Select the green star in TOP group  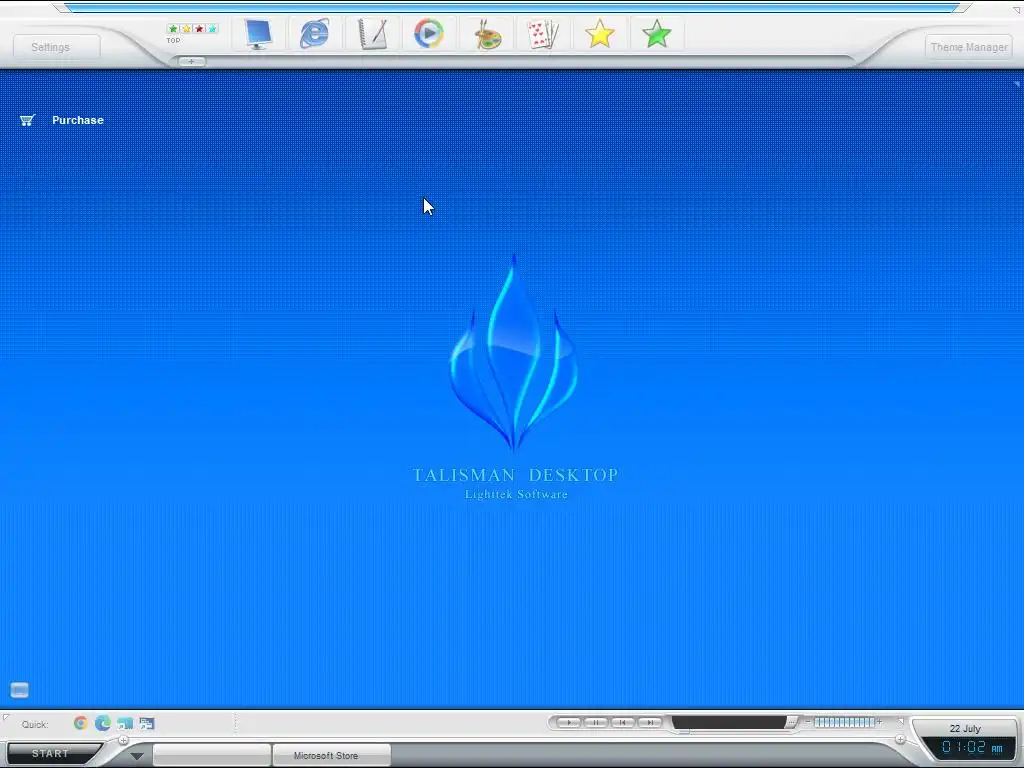click(173, 29)
